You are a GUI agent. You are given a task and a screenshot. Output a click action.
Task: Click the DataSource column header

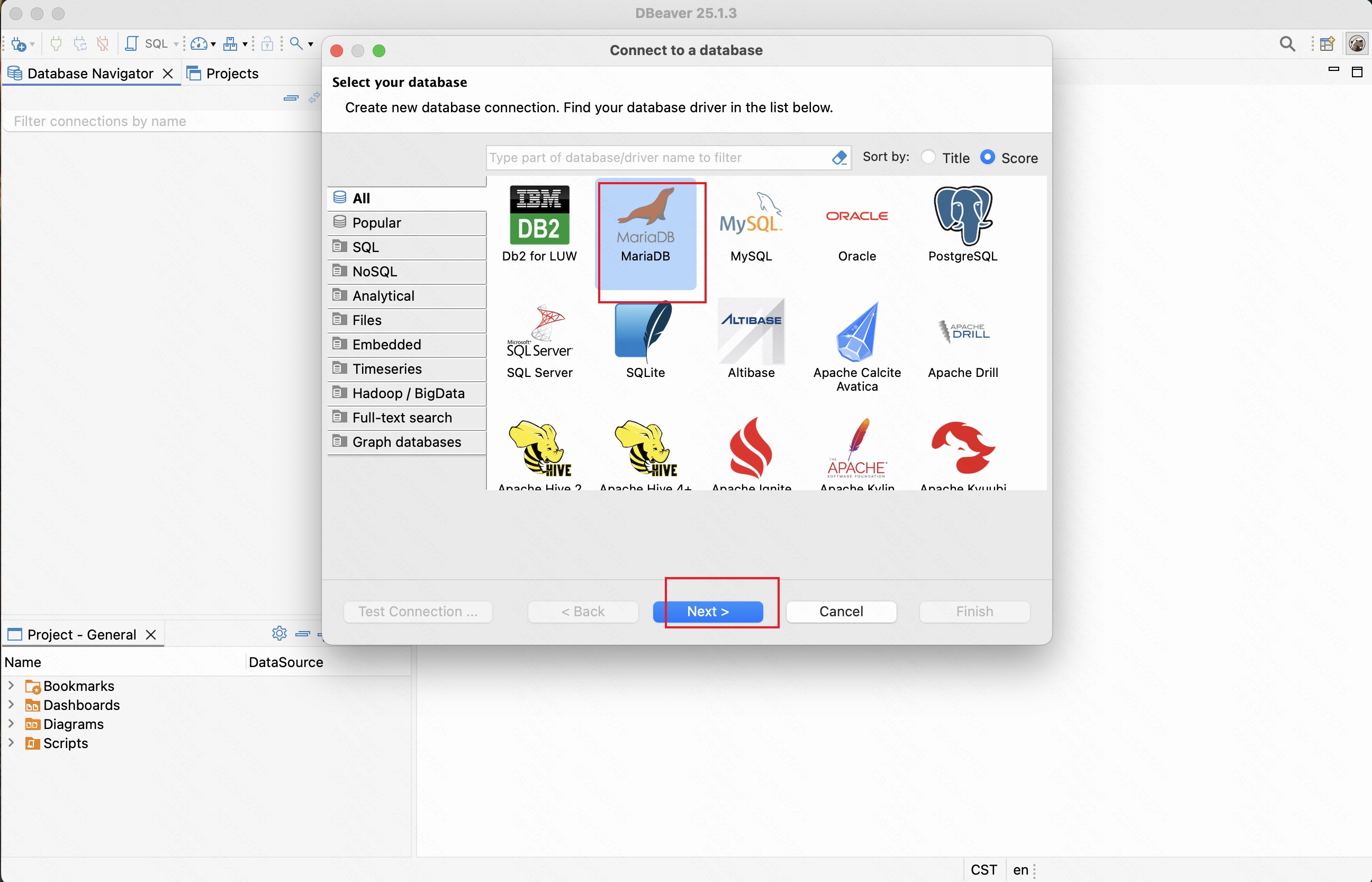click(x=286, y=662)
